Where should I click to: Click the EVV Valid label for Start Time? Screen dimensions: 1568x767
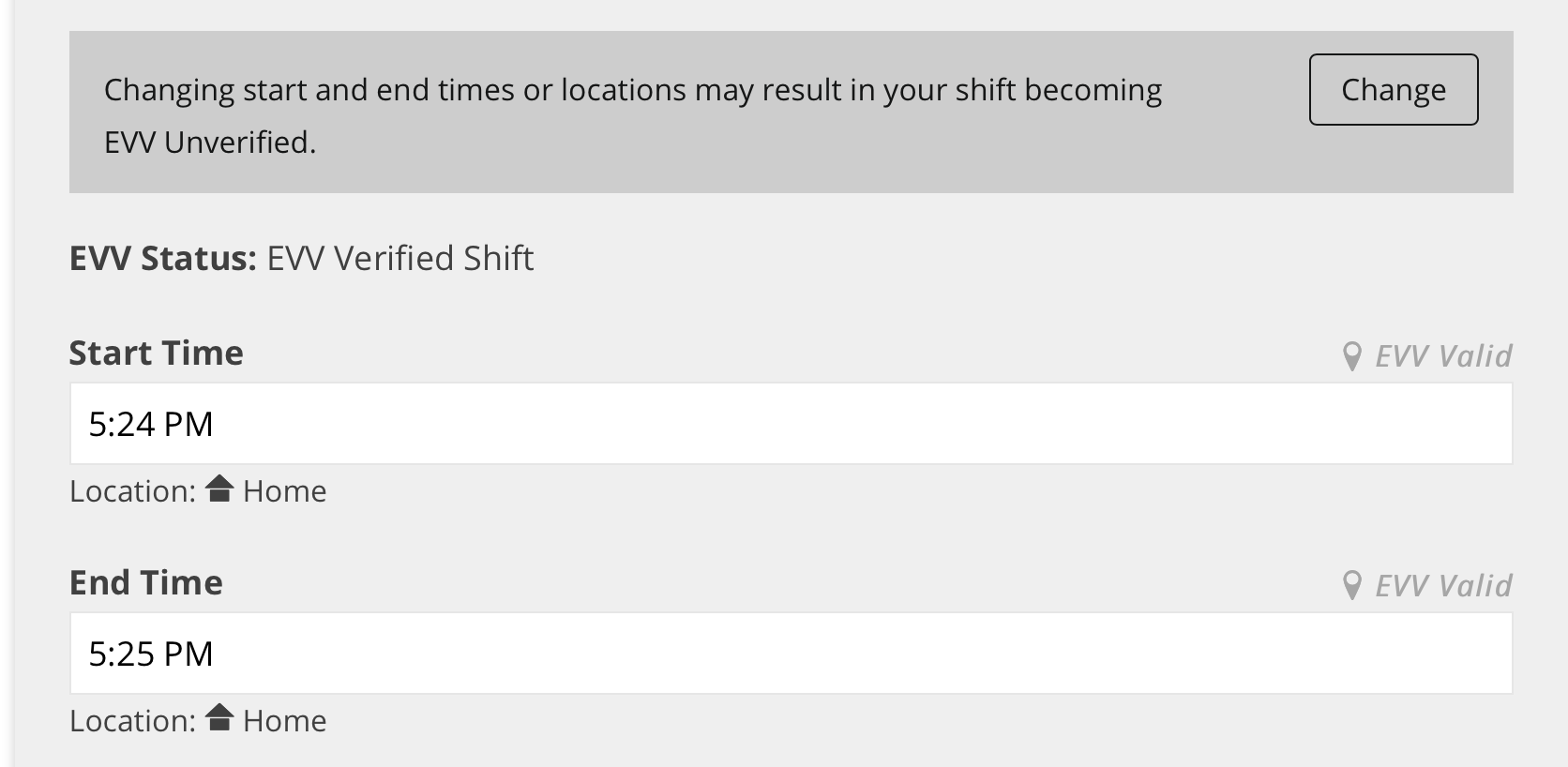(1443, 356)
